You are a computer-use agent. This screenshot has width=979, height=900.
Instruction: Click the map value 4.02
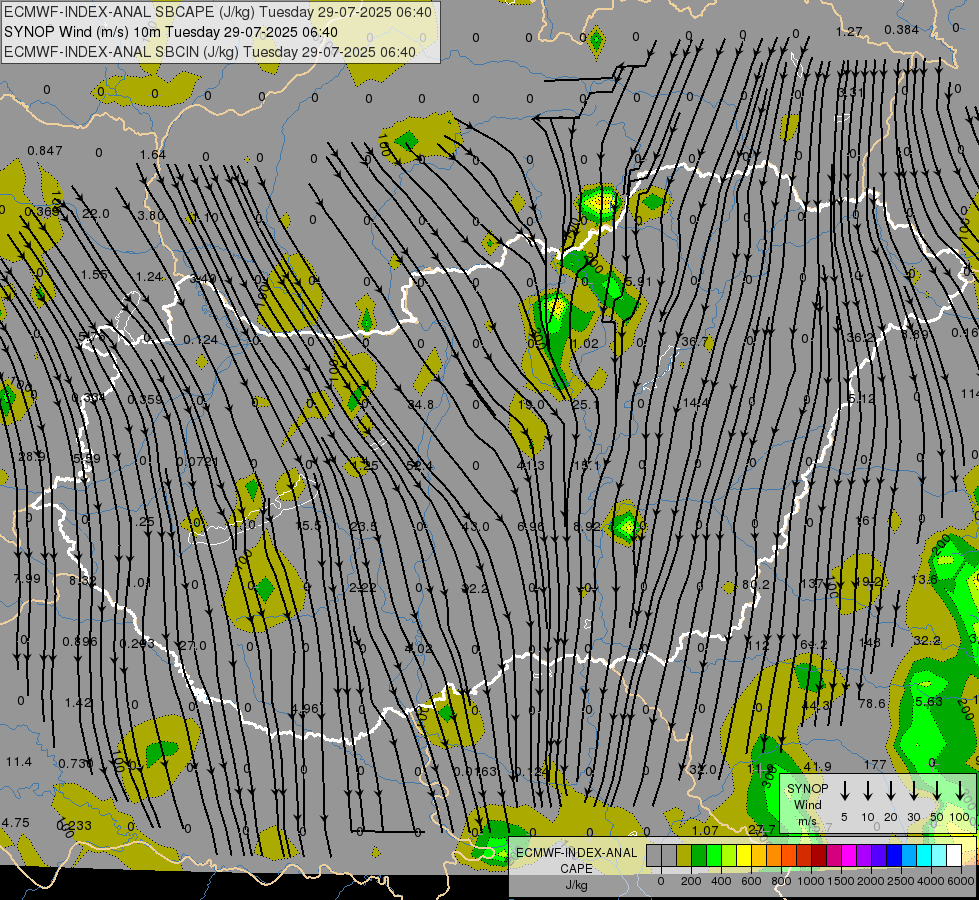tap(418, 648)
